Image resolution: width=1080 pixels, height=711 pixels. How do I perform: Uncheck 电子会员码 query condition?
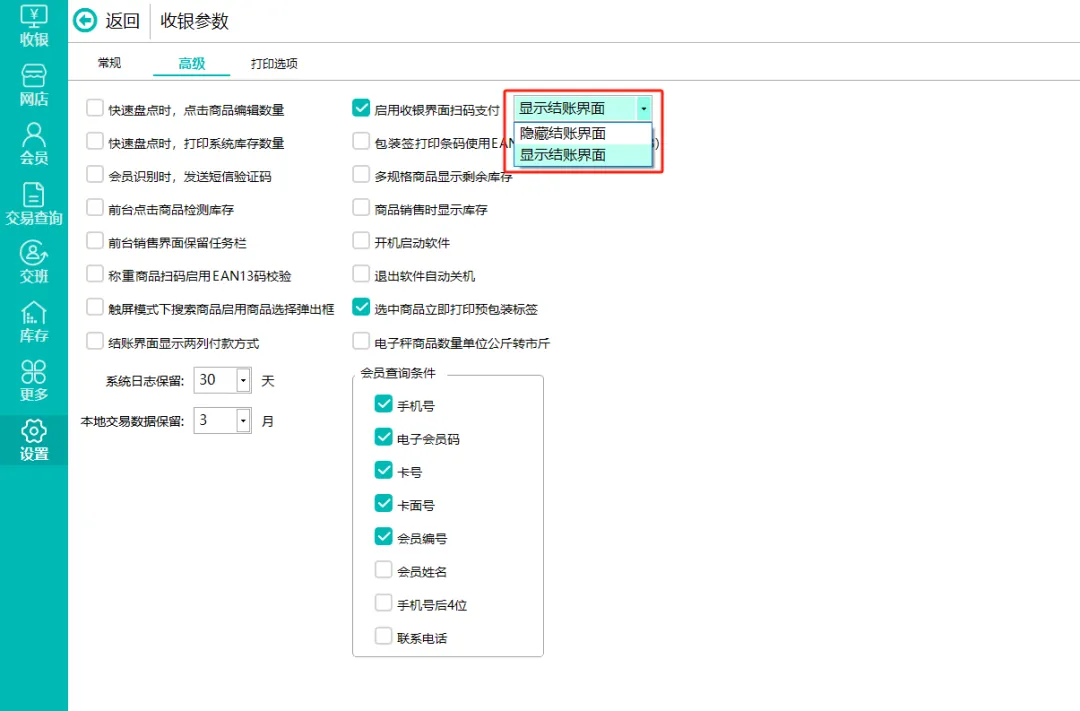coord(384,437)
